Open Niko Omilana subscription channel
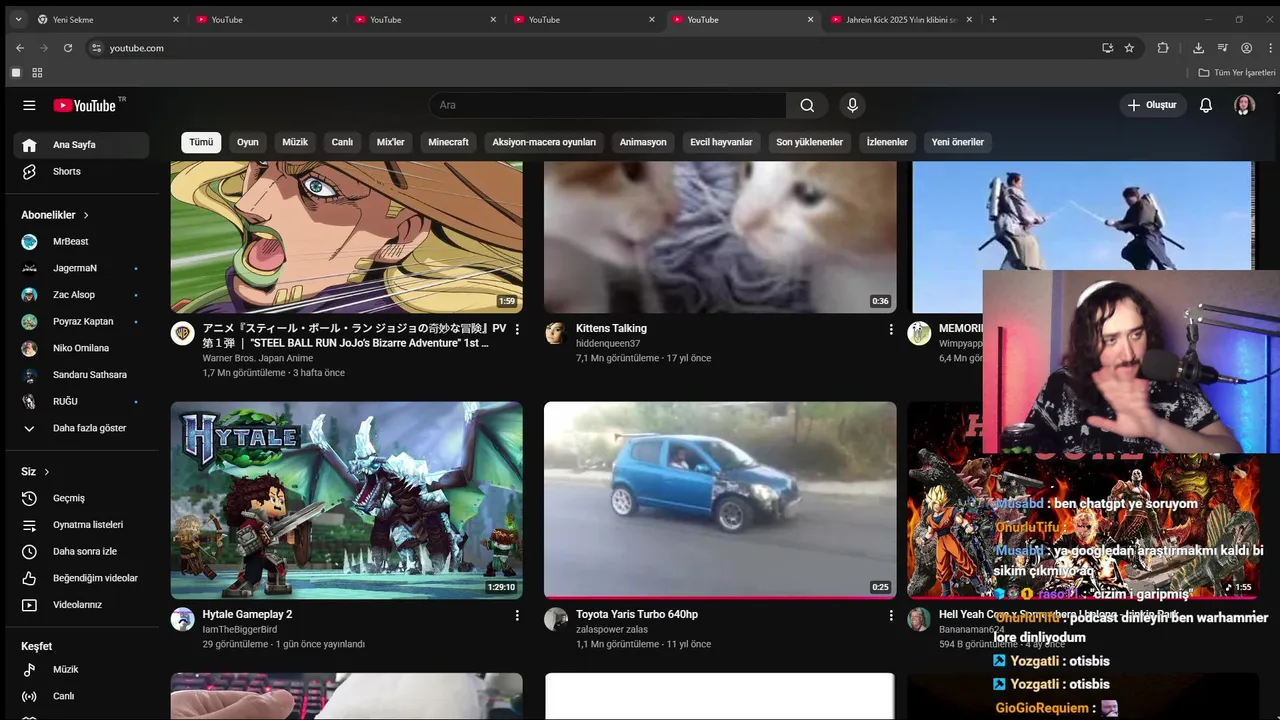Screen dimensions: 1280x720 tap(82, 348)
